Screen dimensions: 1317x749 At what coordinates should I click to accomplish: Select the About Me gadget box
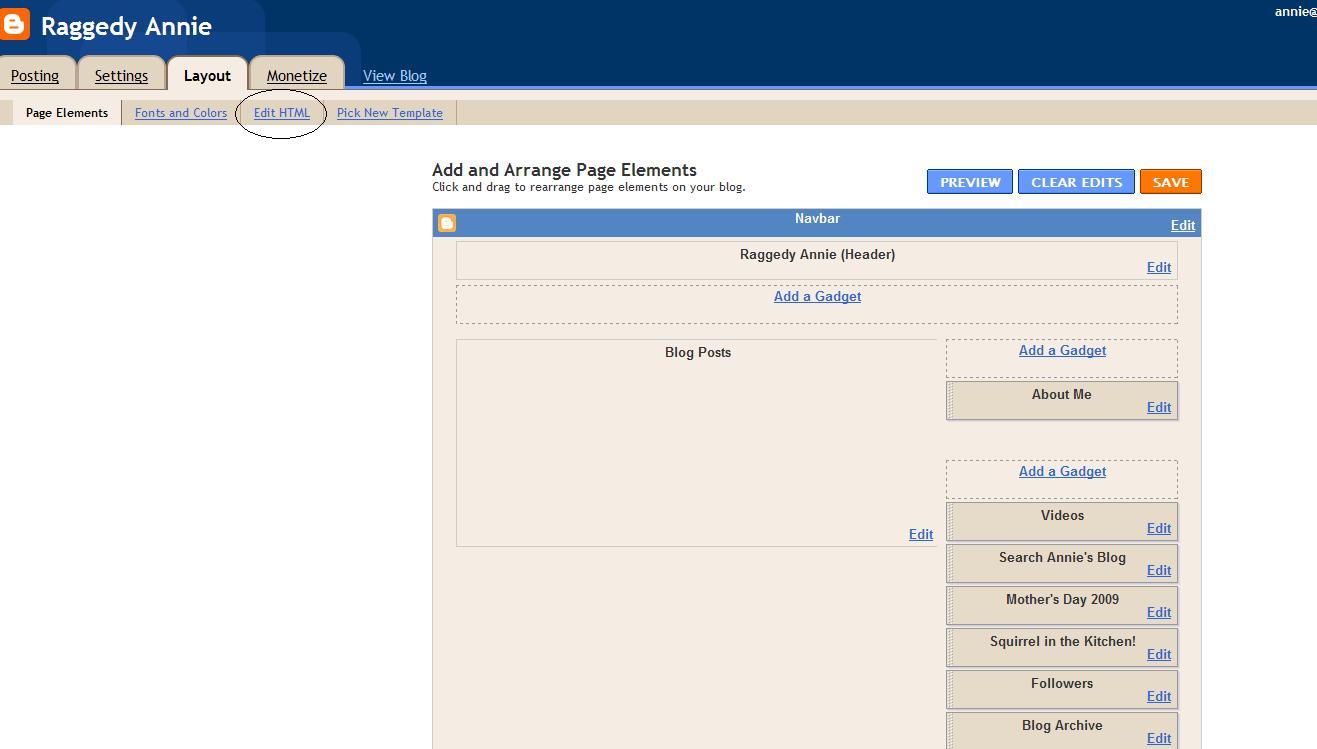(1062, 400)
